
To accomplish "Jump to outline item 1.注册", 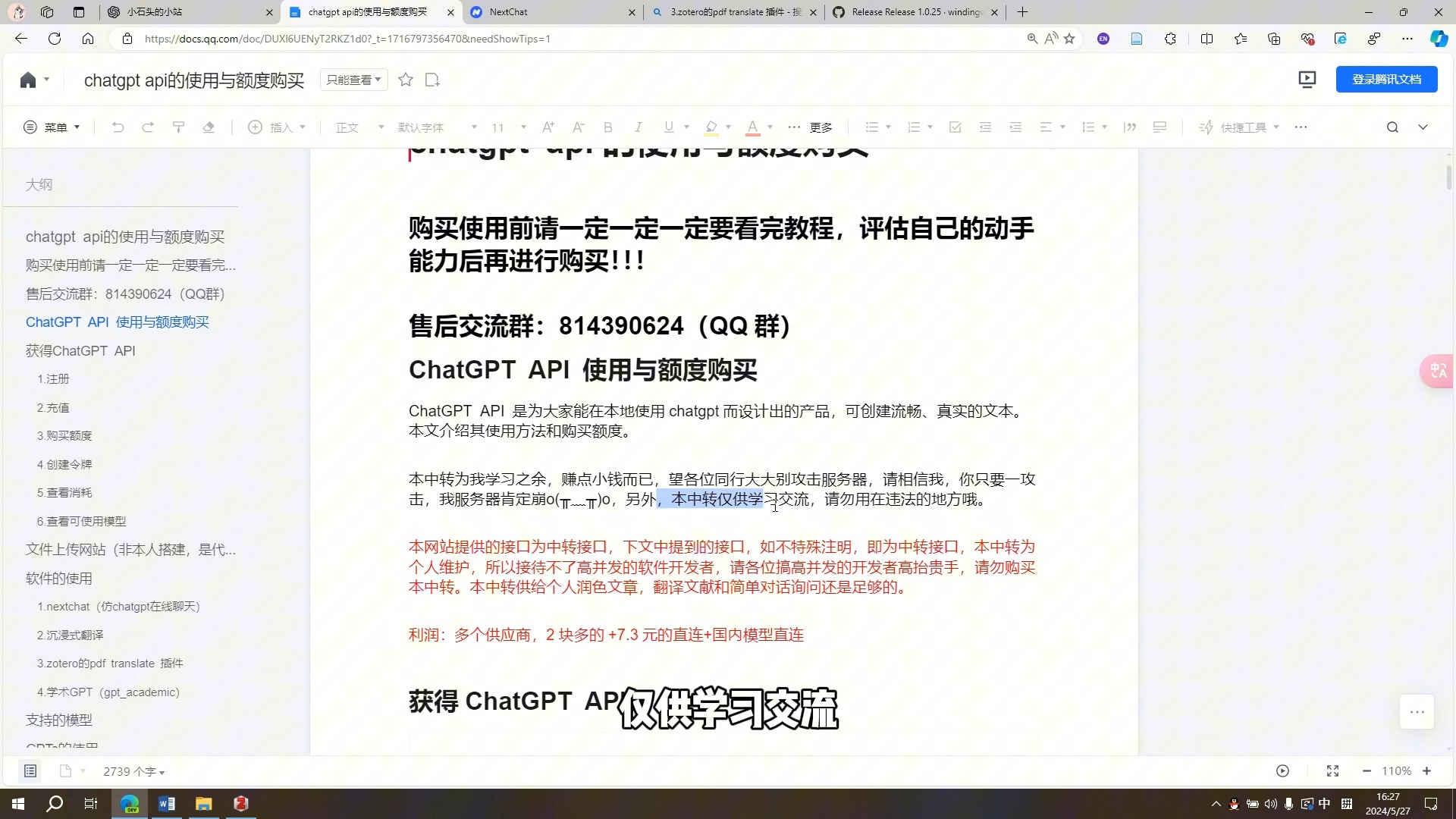I will point(53,379).
